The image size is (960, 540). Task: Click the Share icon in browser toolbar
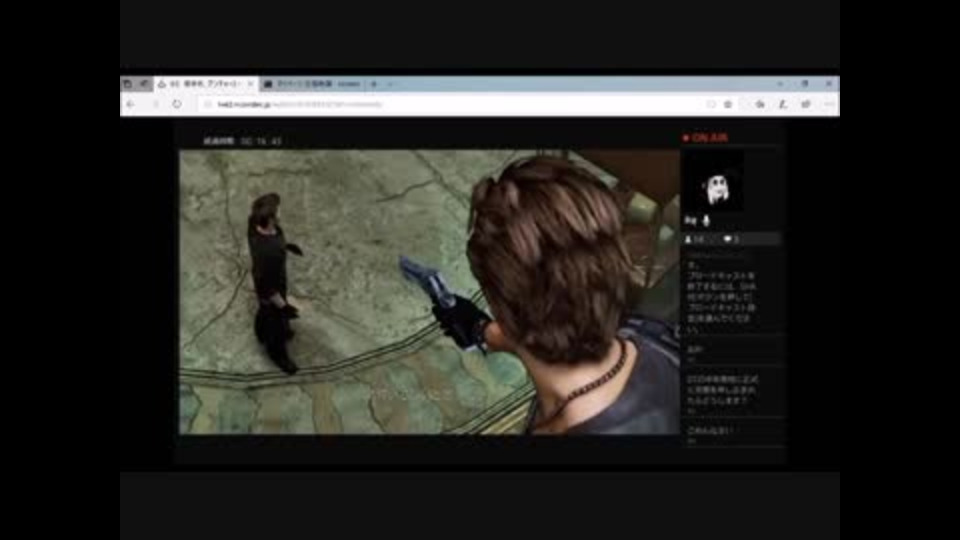[x=806, y=105]
